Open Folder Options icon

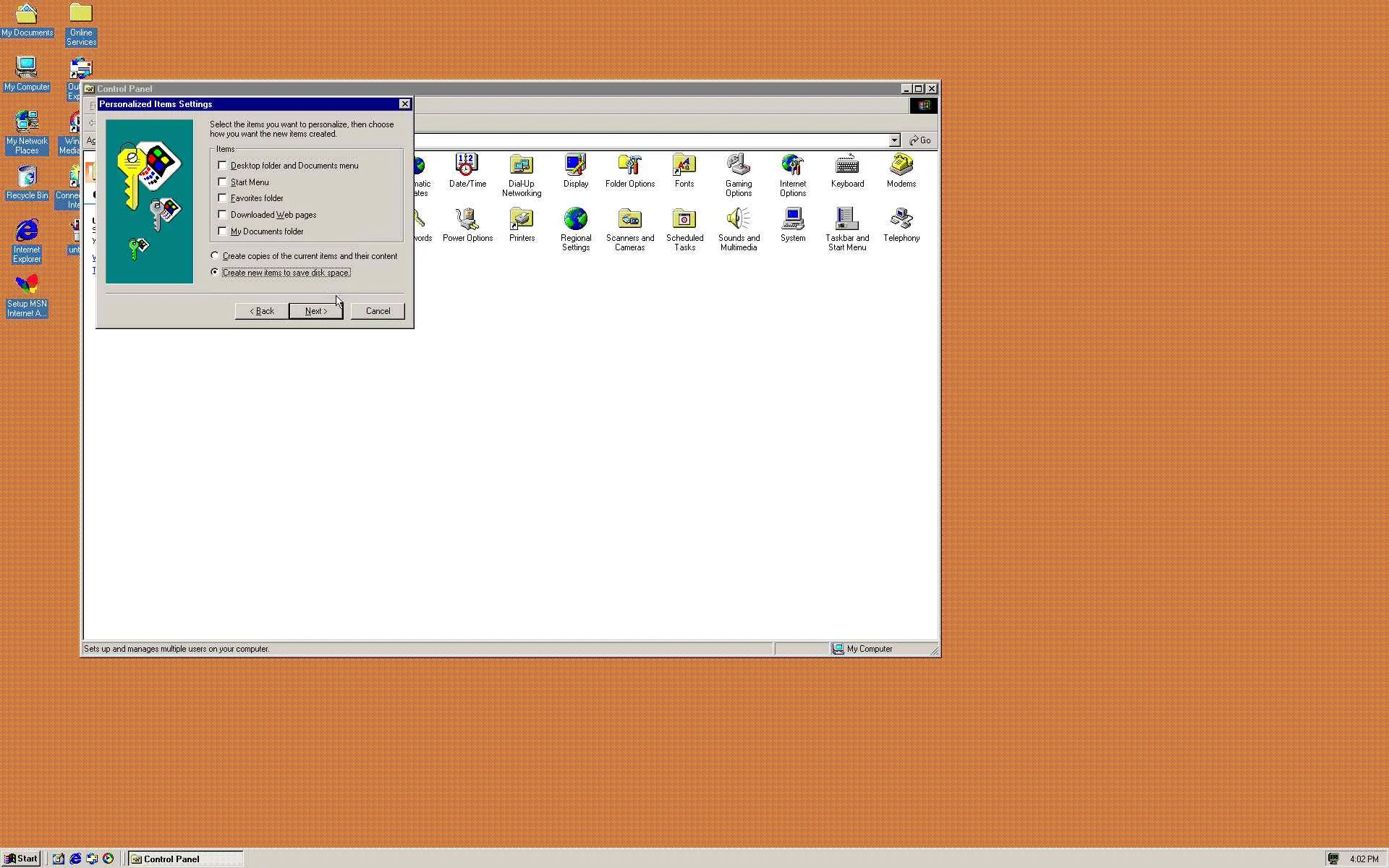click(629, 166)
